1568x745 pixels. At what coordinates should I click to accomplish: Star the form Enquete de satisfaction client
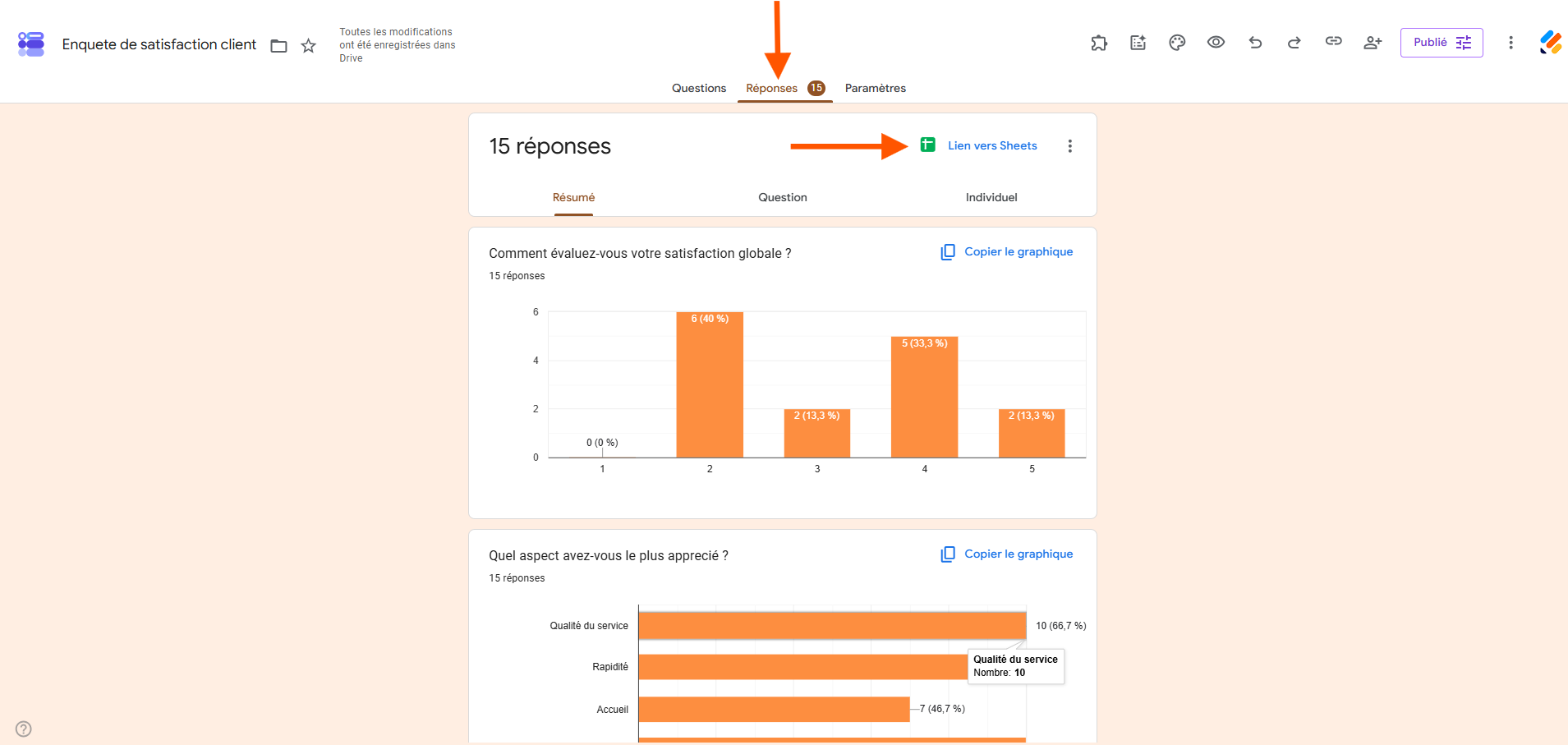coord(309,46)
